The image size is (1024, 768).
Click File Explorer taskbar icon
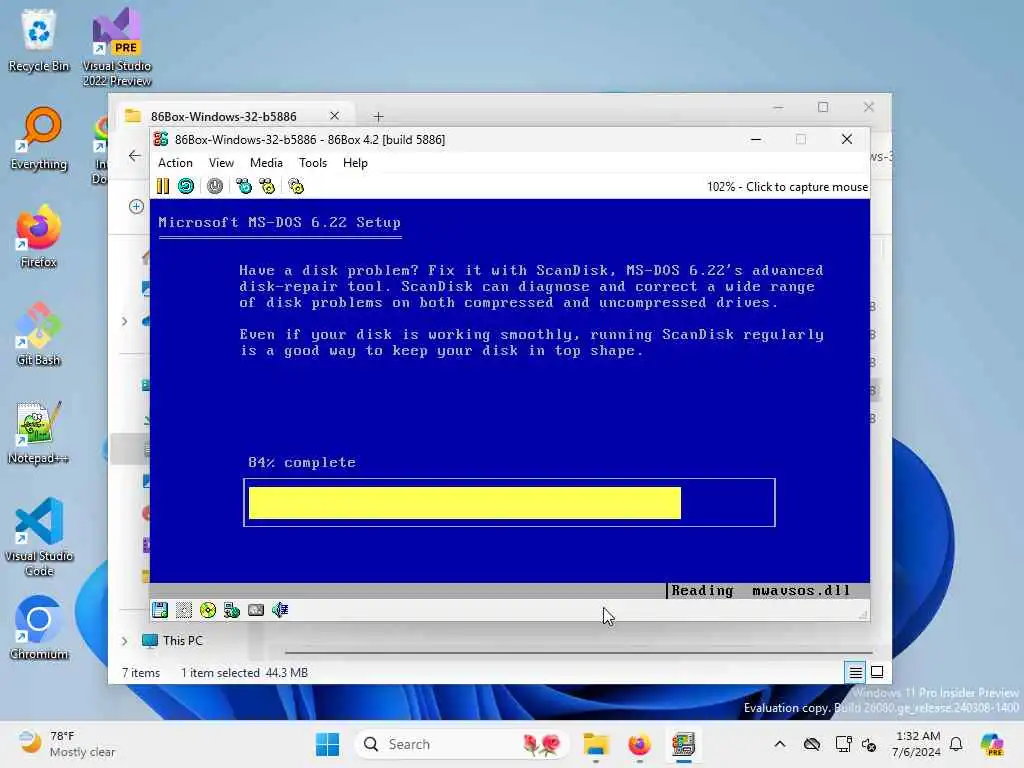[x=596, y=744]
